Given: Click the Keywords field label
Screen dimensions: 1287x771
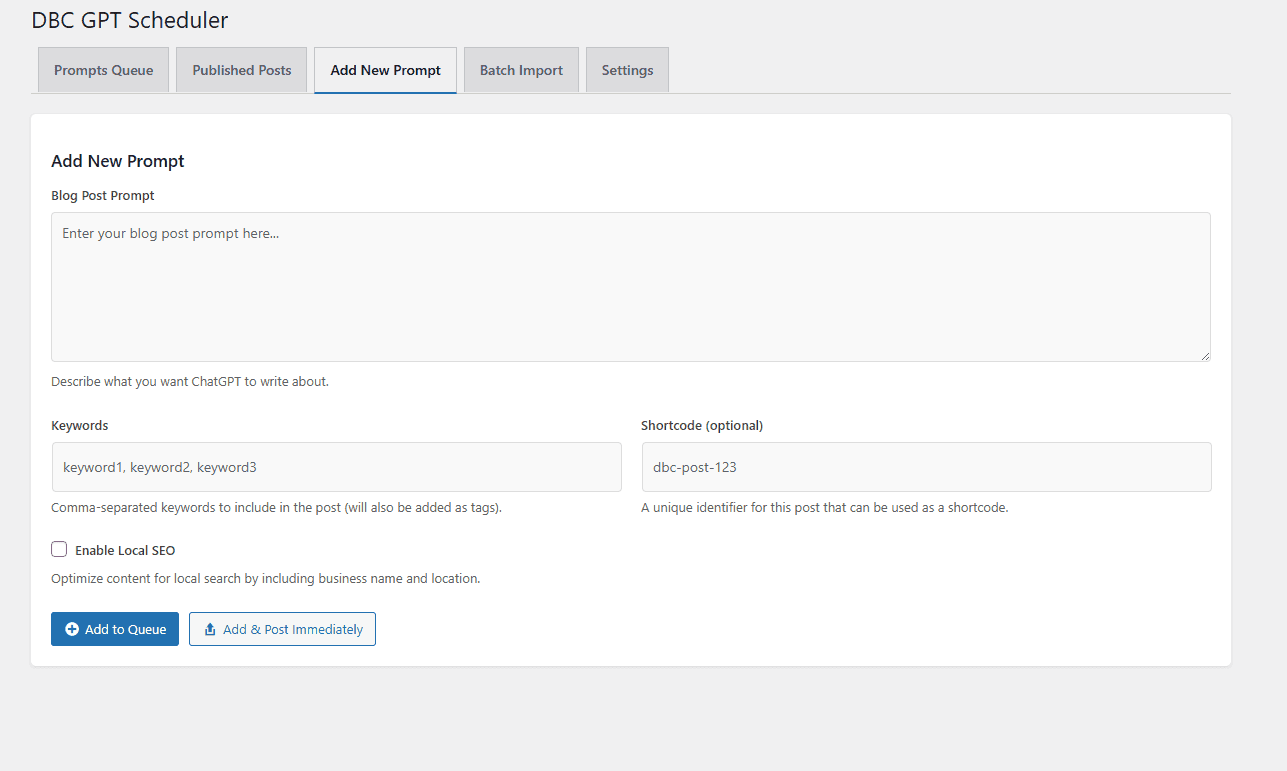Looking at the screenshot, I should point(80,425).
